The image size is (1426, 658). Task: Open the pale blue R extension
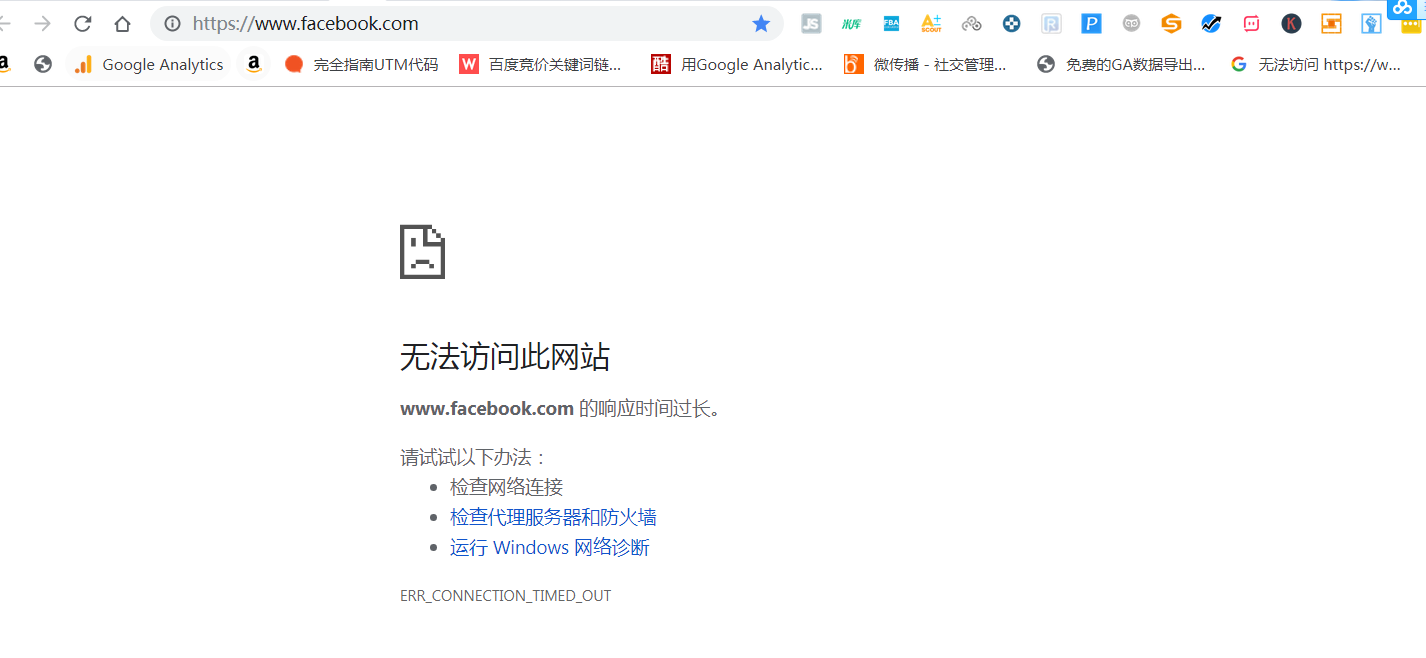point(1051,24)
